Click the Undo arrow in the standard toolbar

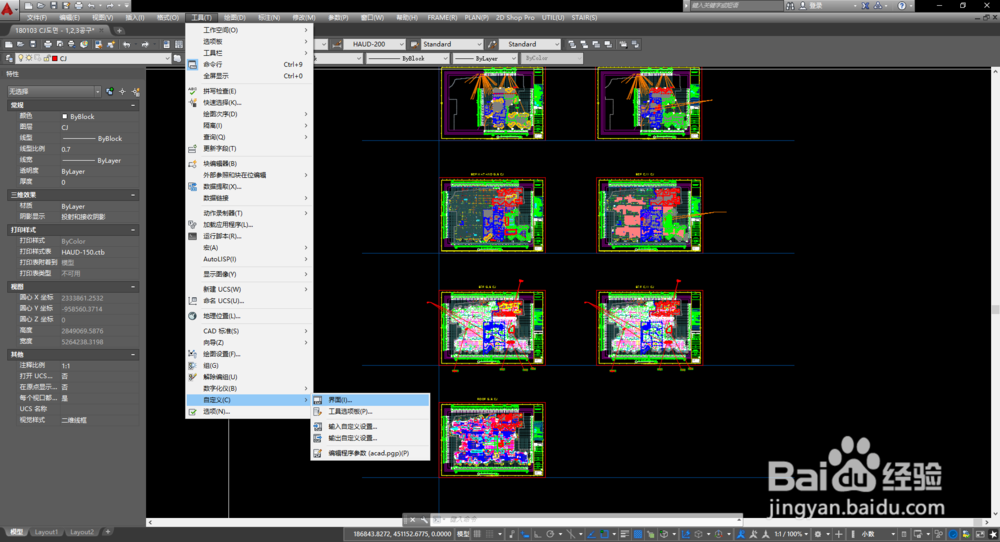pos(126,44)
